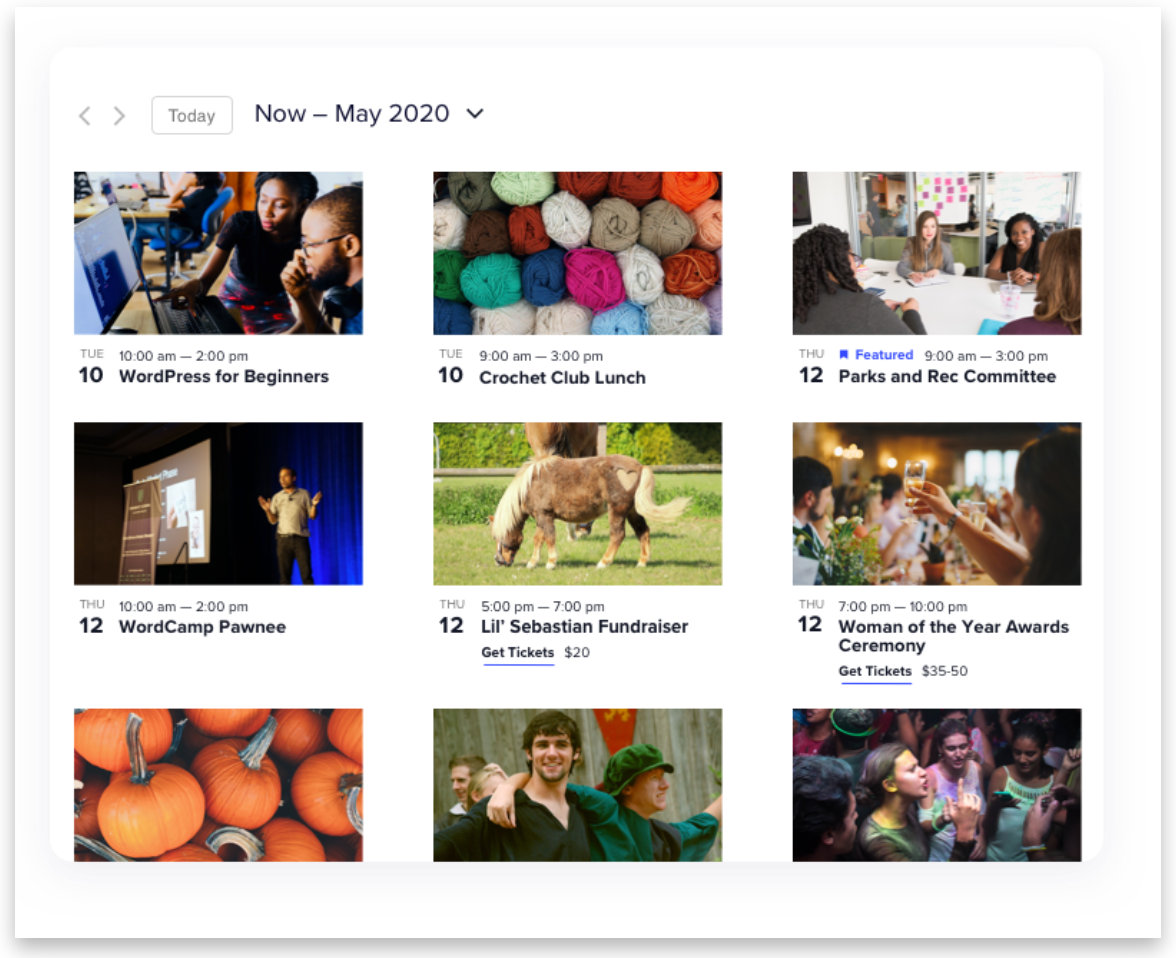1176x958 pixels.
Task: Open the Crochet Club Lunch event title
Action: pyautogui.click(x=562, y=378)
